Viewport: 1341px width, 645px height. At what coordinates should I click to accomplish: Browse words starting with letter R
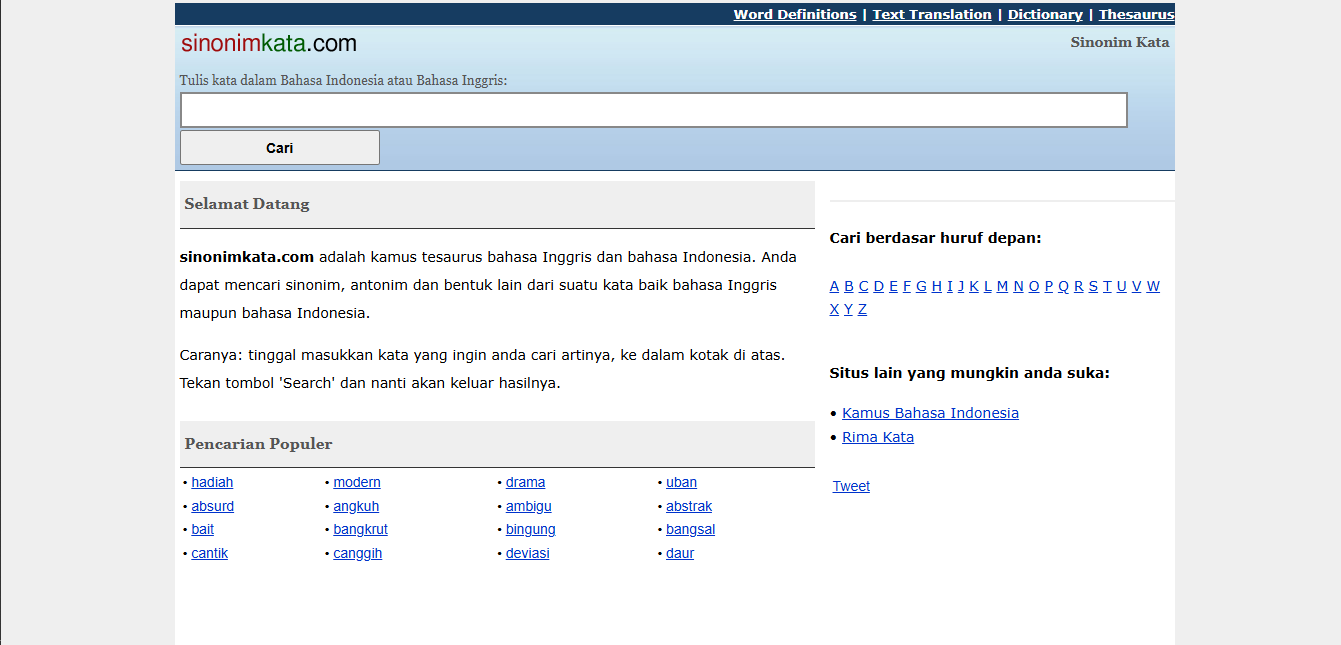(x=1079, y=286)
